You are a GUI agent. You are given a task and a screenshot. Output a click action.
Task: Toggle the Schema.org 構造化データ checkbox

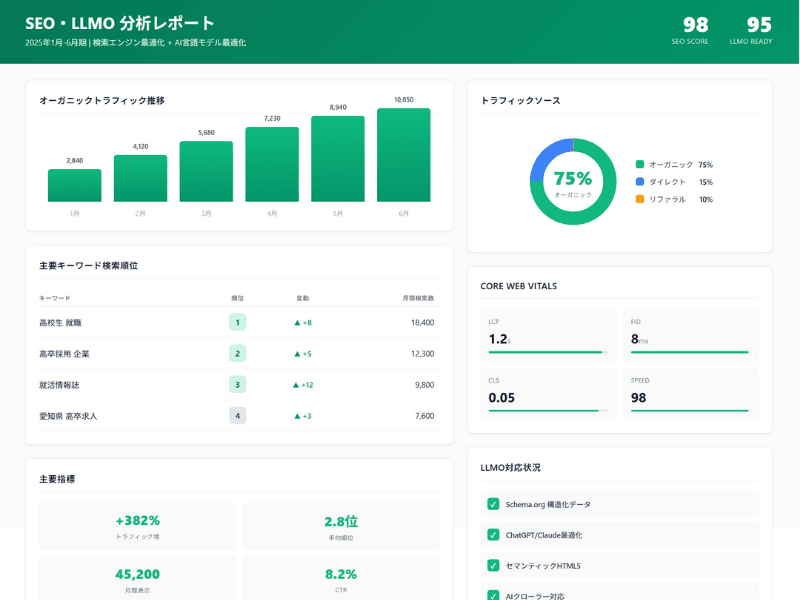[x=493, y=504]
